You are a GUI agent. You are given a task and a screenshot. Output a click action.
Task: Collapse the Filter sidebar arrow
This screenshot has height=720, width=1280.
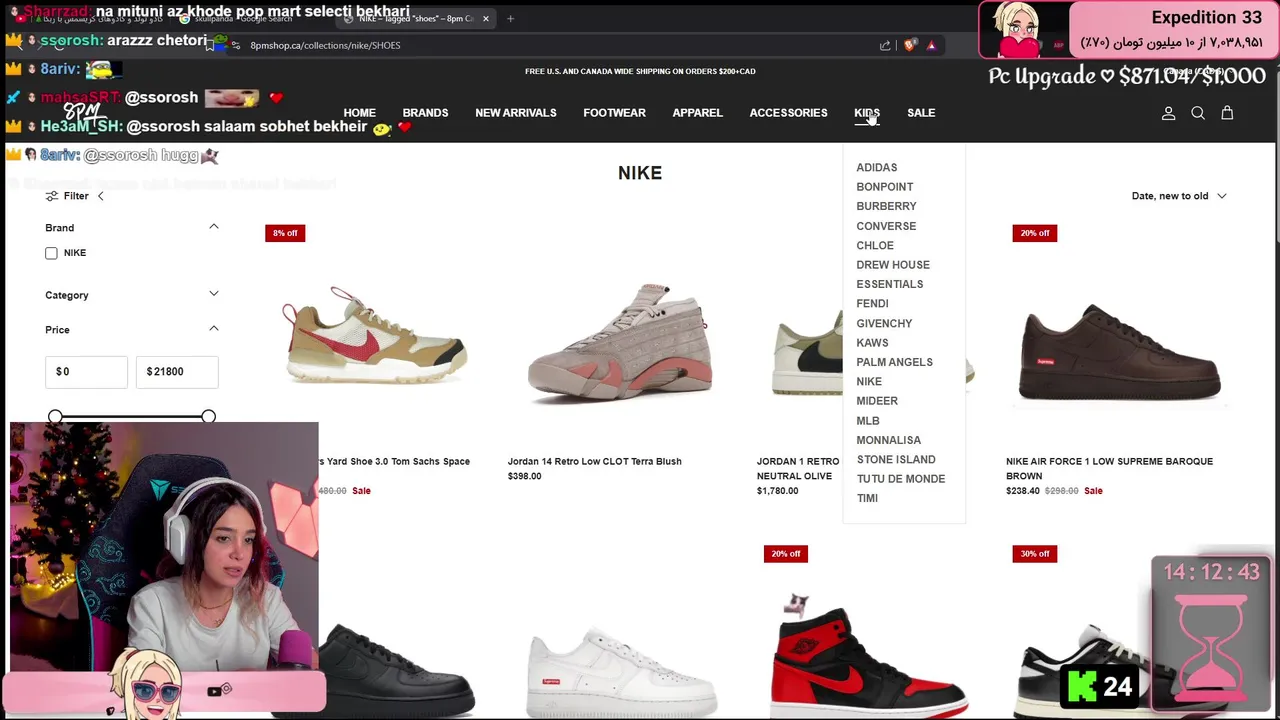coord(100,196)
